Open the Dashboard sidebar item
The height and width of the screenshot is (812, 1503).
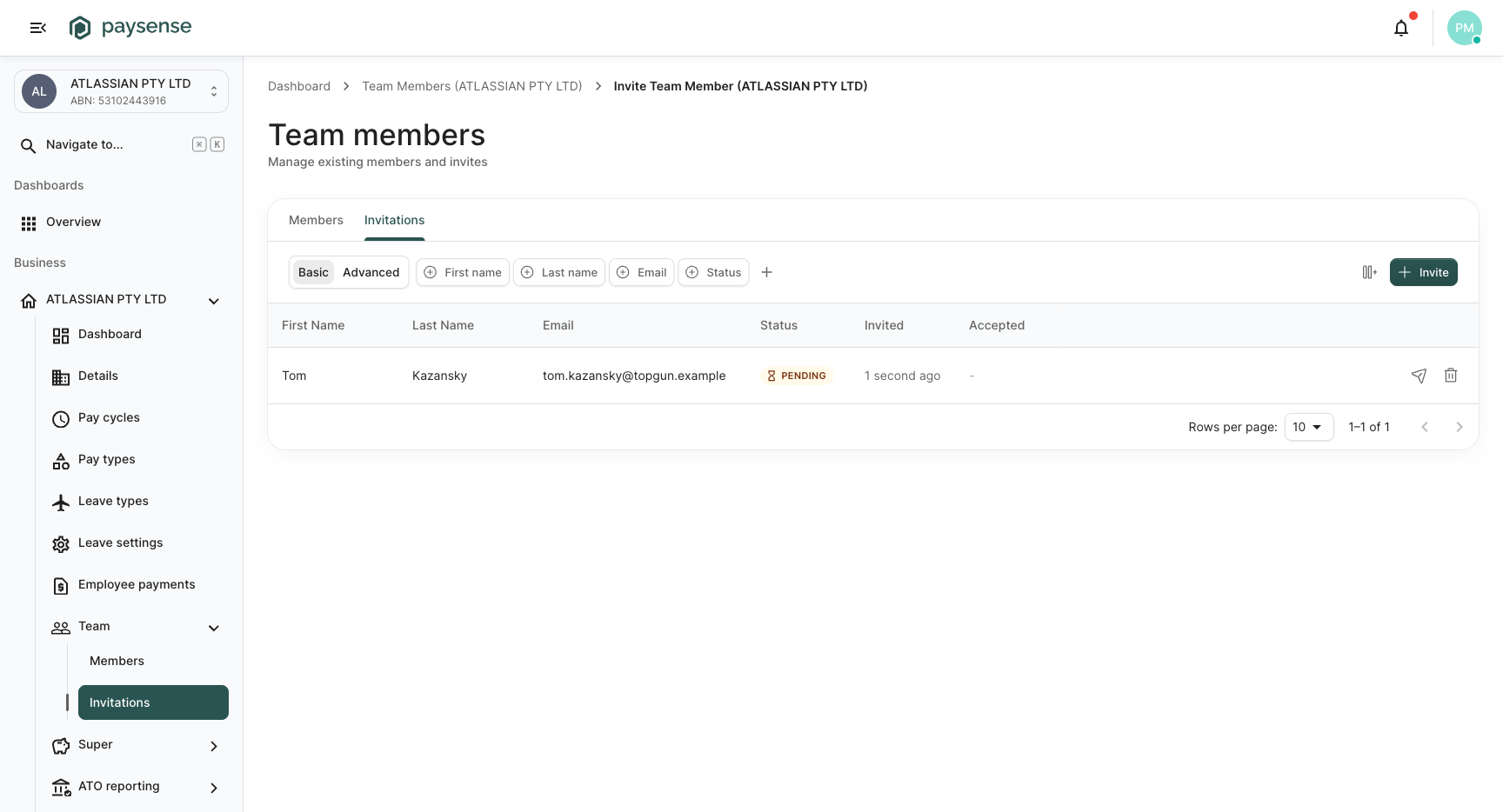click(x=136, y=335)
